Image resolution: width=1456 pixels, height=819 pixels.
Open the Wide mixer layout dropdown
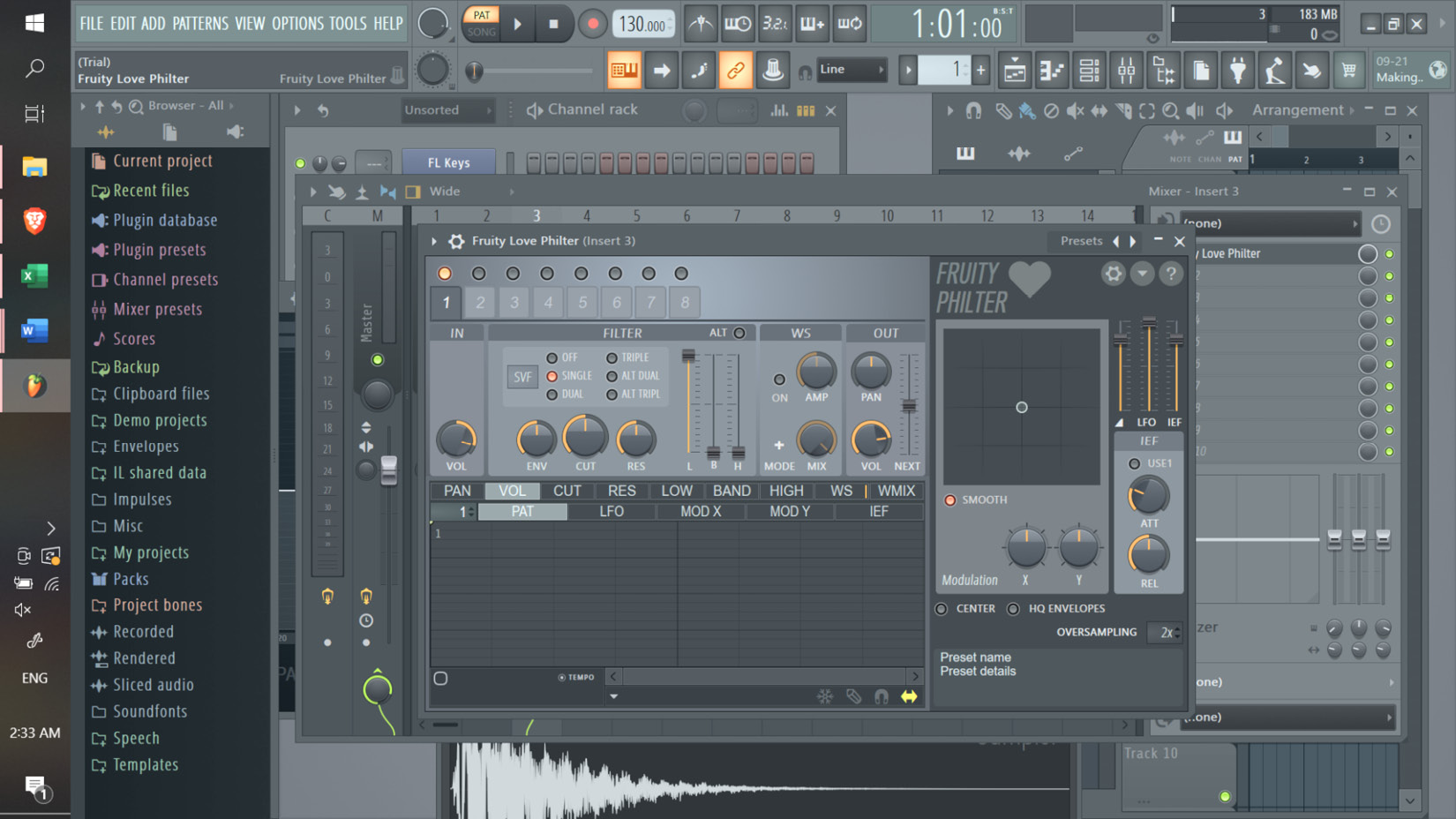[472, 192]
